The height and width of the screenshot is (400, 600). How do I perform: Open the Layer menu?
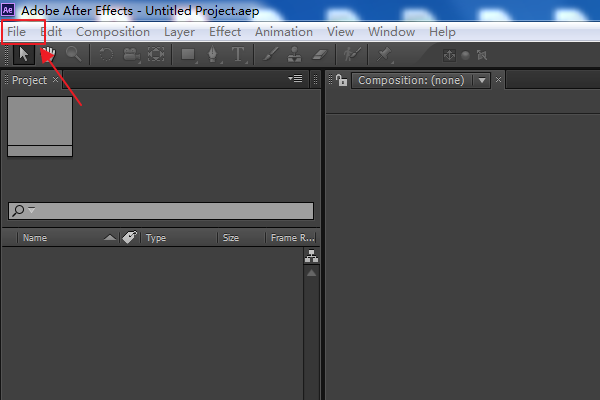coord(179,32)
